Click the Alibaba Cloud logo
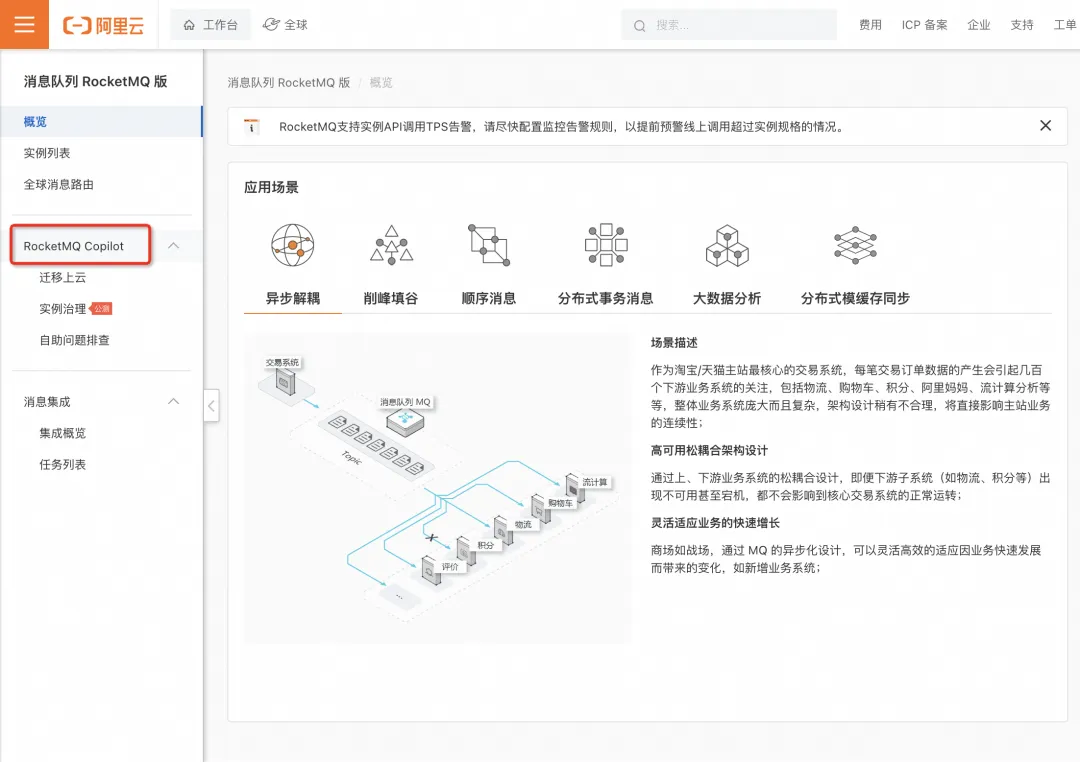Image resolution: width=1080 pixels, height=762 pixels. point(103,25)
